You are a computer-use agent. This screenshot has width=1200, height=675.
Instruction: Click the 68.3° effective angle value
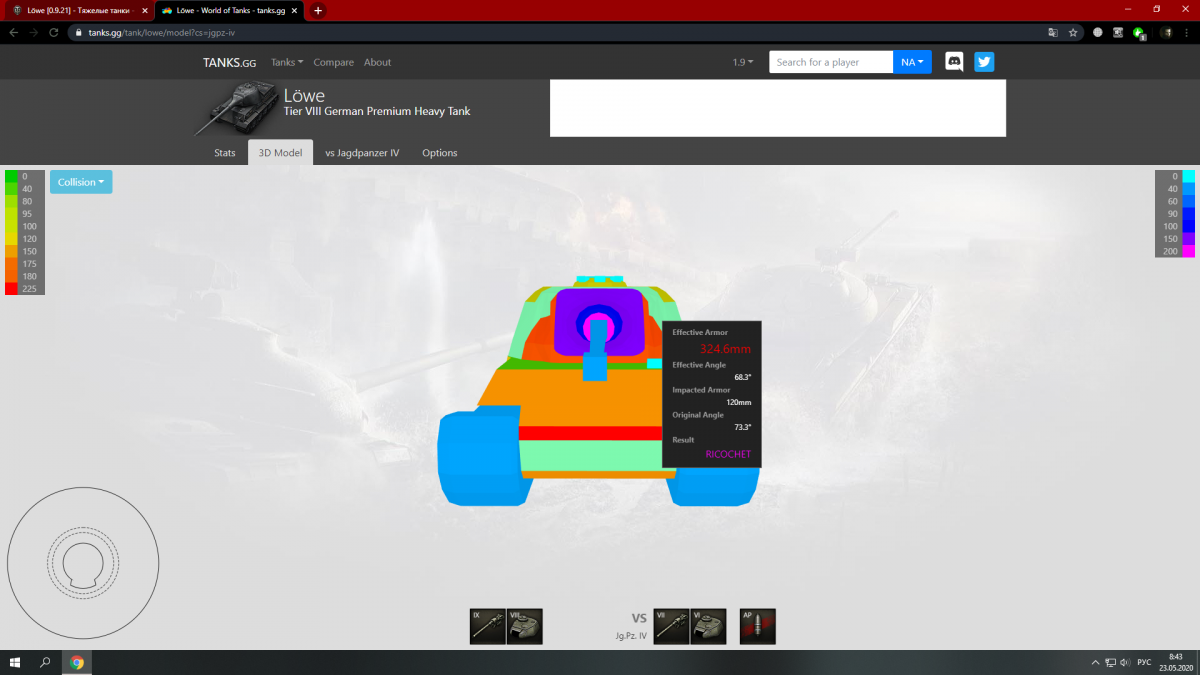(x=742, y=377)
